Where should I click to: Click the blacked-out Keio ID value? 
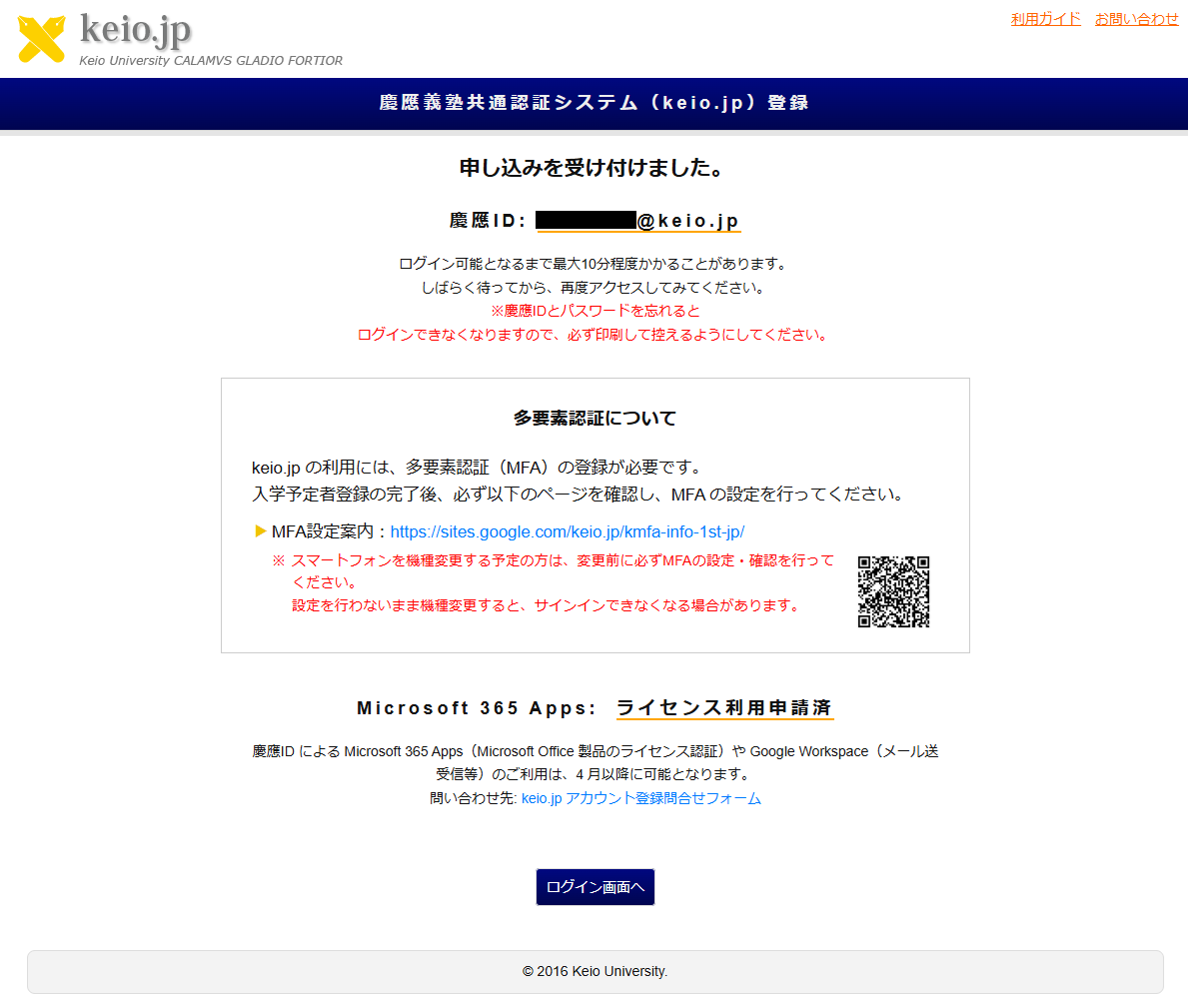click(x=586, y=221)
